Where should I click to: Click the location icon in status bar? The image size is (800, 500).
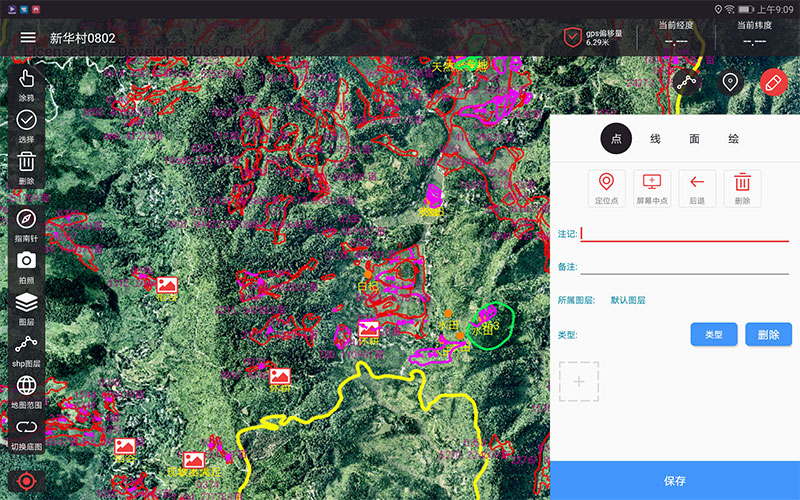click(x=718, y=9)
